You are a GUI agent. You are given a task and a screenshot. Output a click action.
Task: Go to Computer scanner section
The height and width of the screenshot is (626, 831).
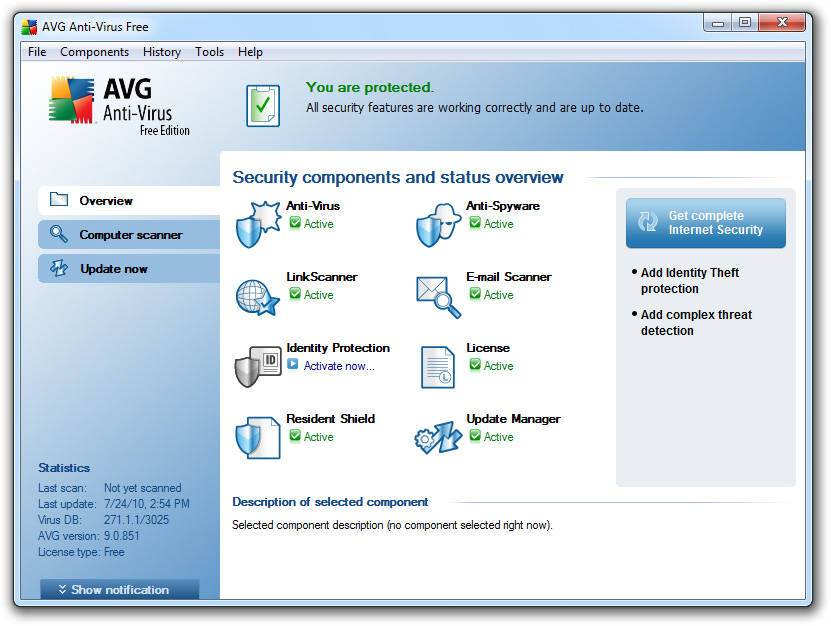(129, 235)
